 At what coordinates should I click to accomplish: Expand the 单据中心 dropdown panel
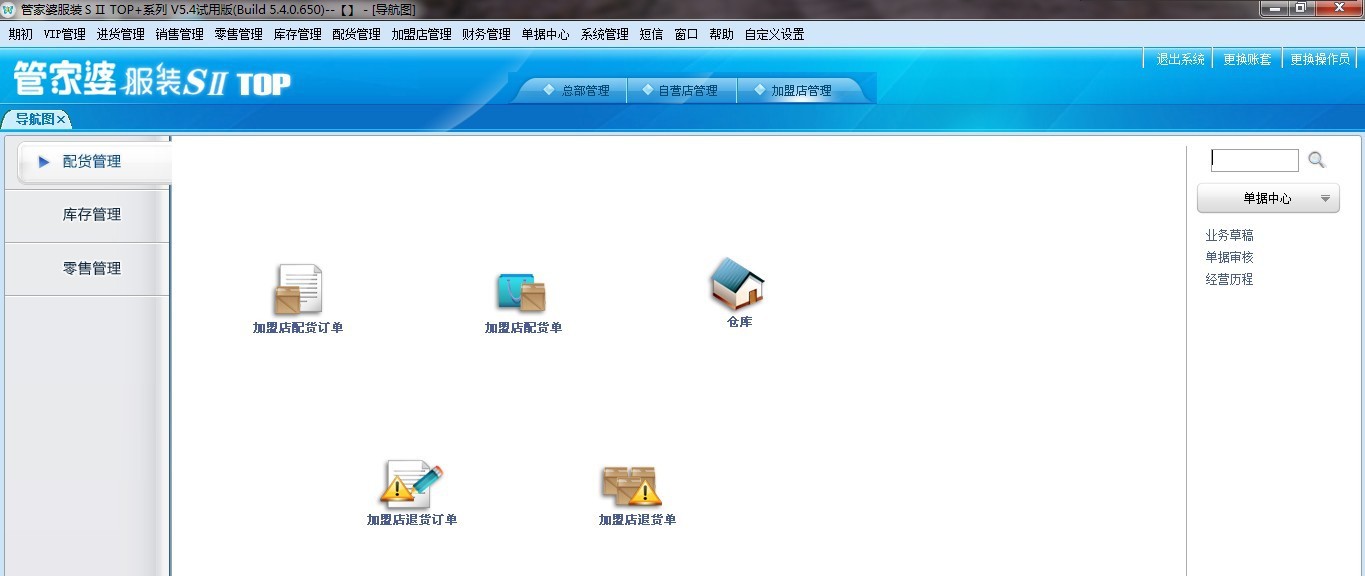point(1268,199)
